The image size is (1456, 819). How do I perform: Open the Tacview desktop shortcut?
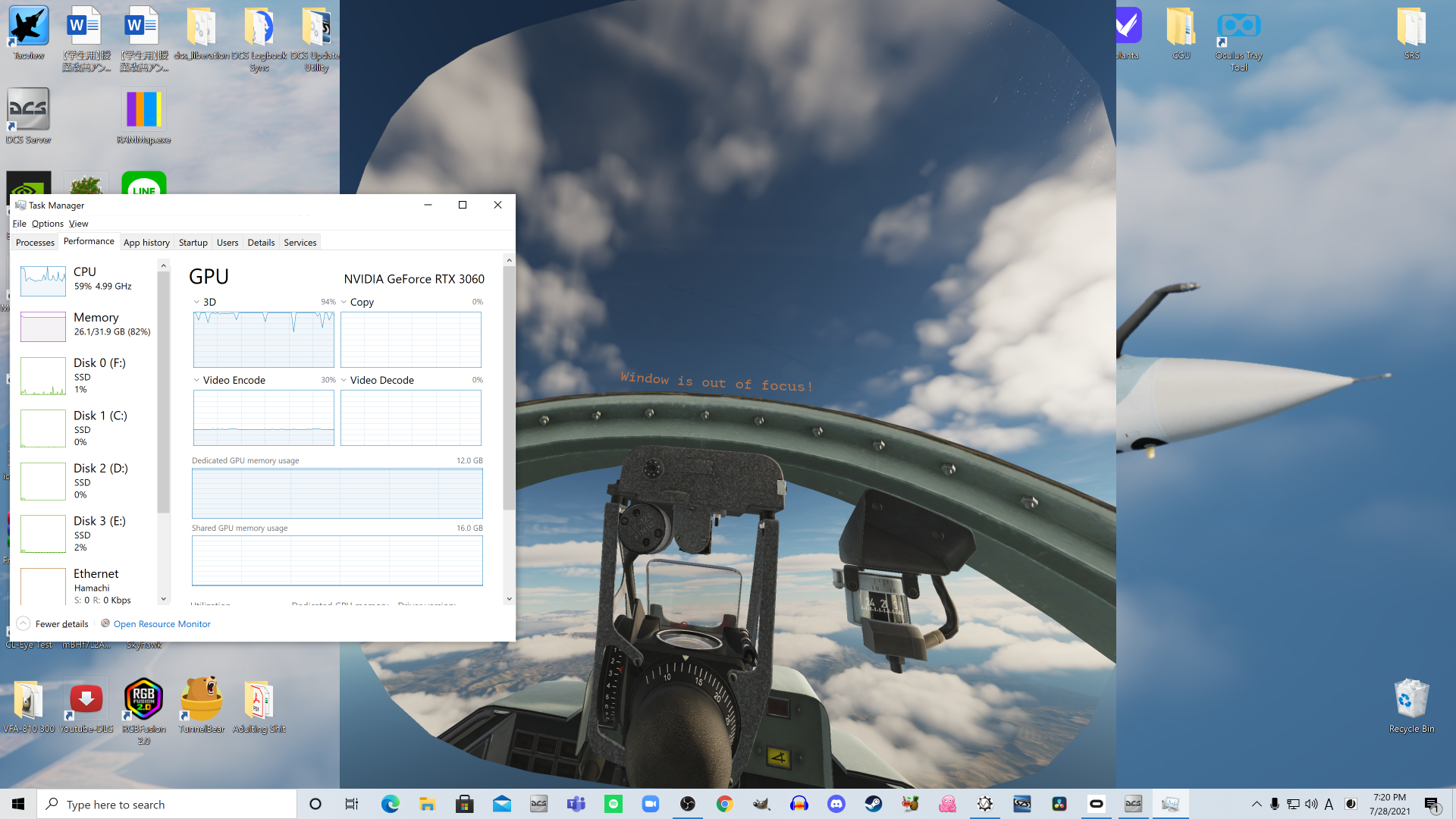29,33
